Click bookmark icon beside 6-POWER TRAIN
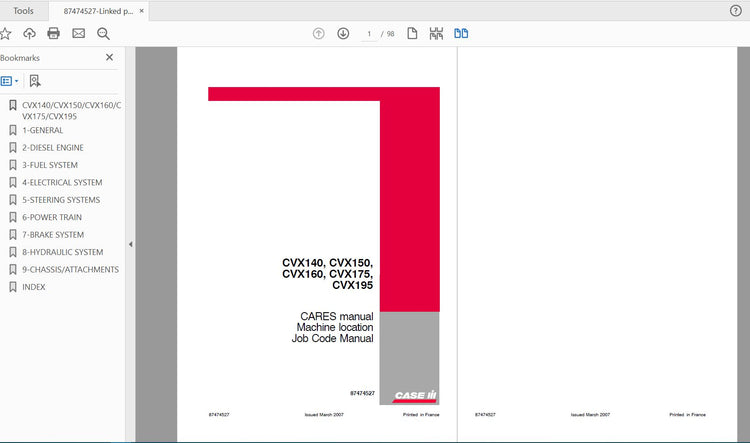 pyautogui.click(x=13, y=217)
